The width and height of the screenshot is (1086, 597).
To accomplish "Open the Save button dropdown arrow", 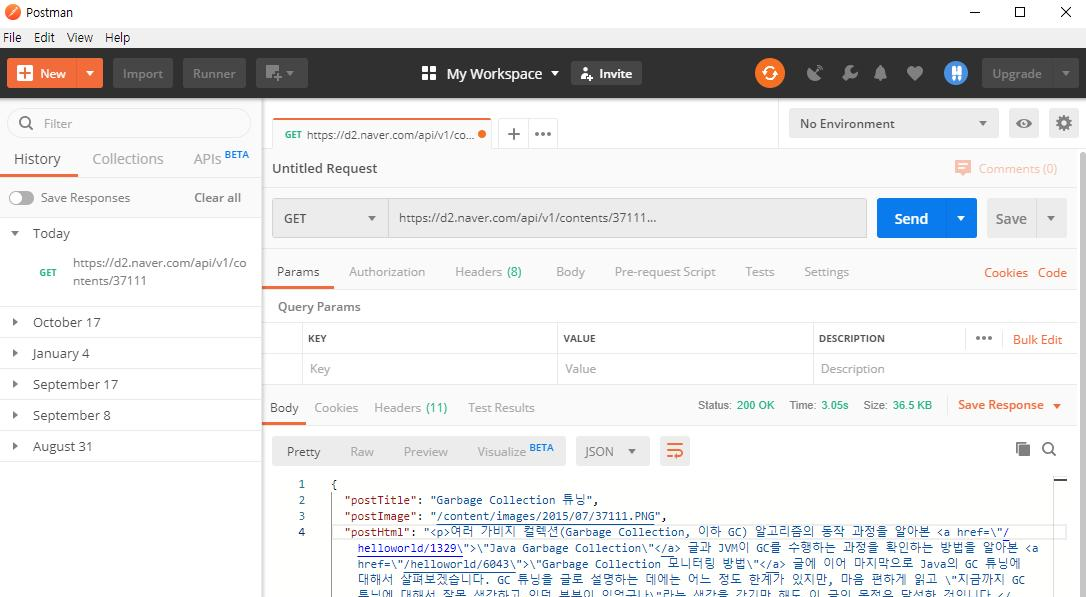I will coord(1051,218).
